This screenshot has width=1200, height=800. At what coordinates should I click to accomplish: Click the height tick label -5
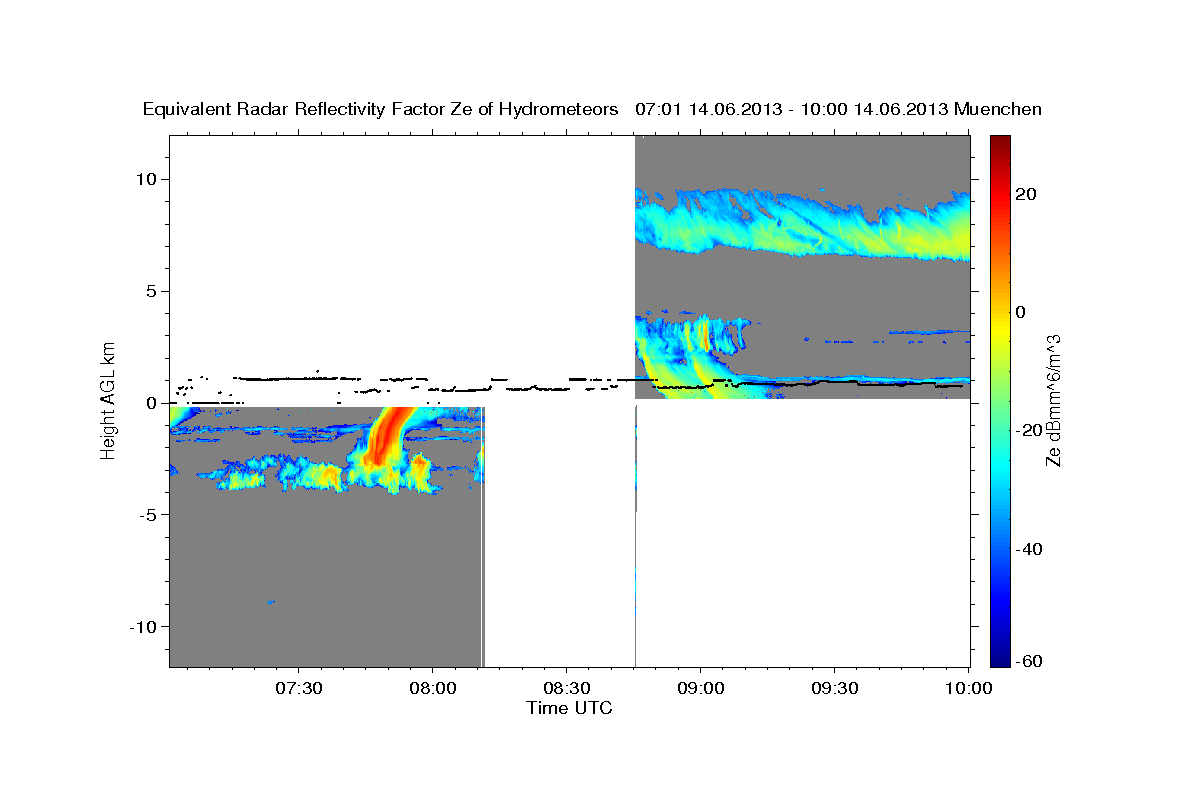149,514
